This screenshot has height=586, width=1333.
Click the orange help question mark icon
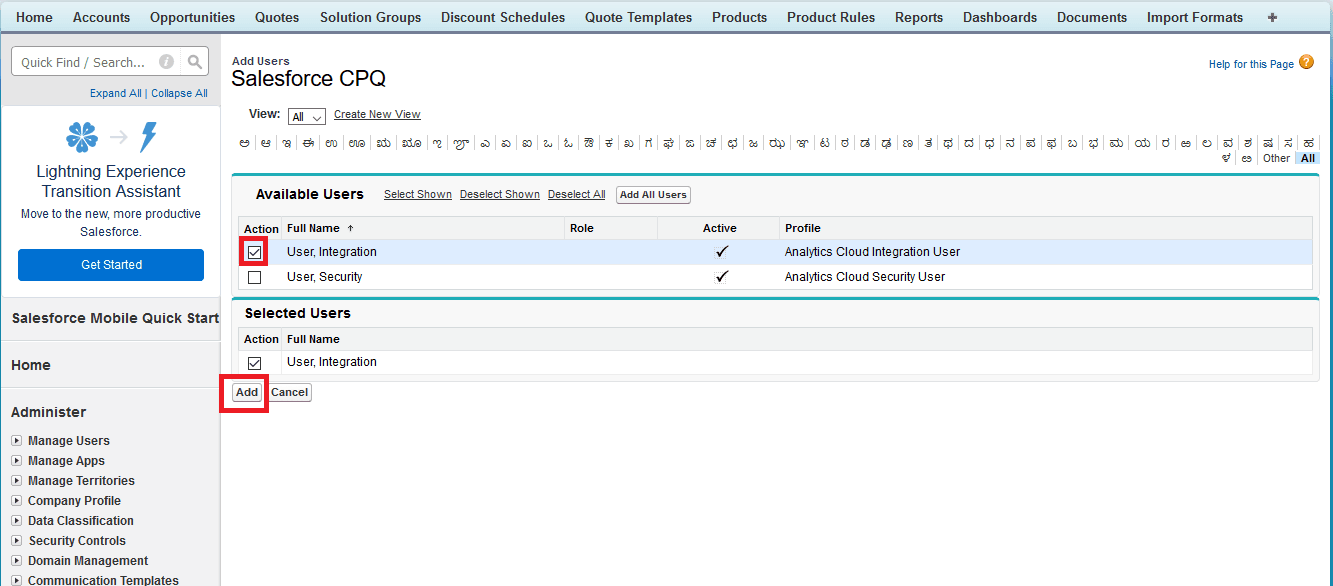pos(1306,63)
